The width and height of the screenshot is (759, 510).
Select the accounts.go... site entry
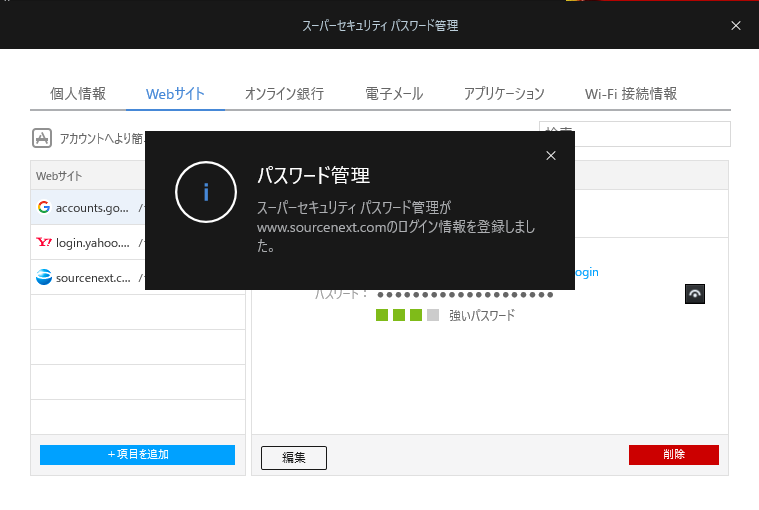pyautogui.click(x=88, y=208)
